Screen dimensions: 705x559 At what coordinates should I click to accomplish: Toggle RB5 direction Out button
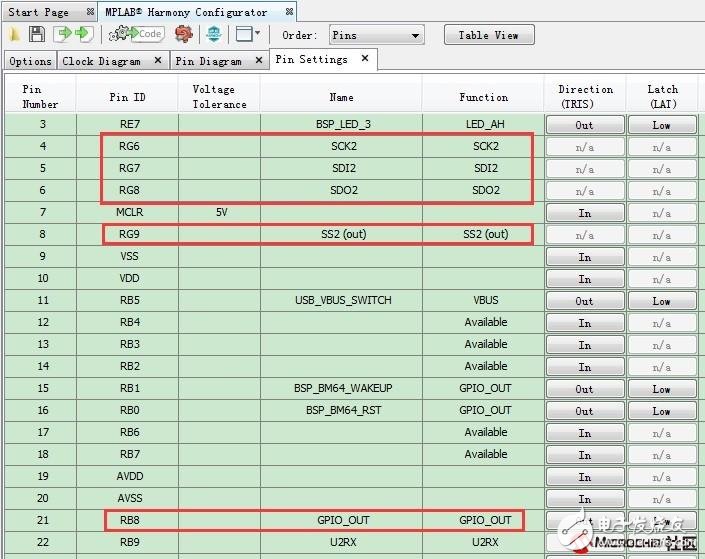(584, 301)
